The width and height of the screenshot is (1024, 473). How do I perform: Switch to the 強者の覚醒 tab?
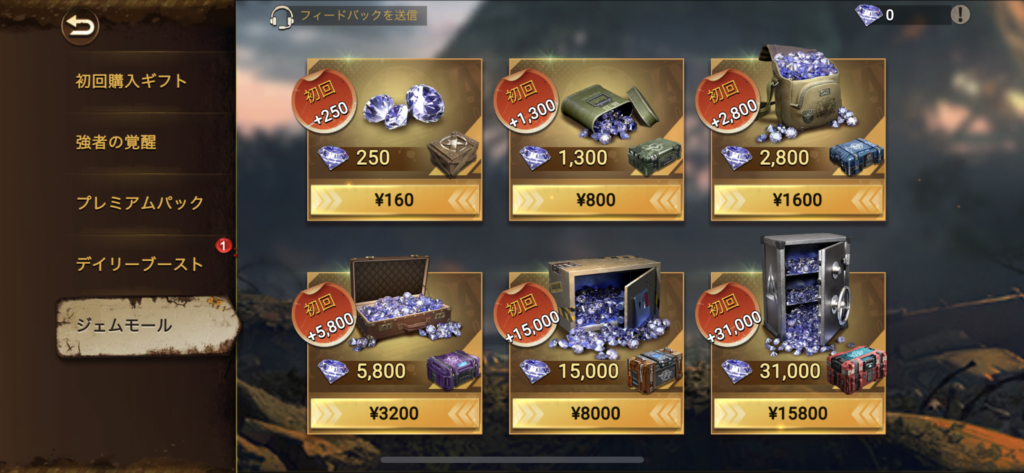click(x=116, y=142)
